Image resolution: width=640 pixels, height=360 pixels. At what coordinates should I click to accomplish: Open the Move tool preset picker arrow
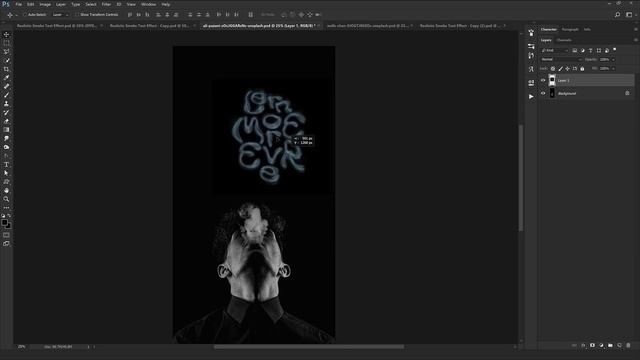coord(16,15)
